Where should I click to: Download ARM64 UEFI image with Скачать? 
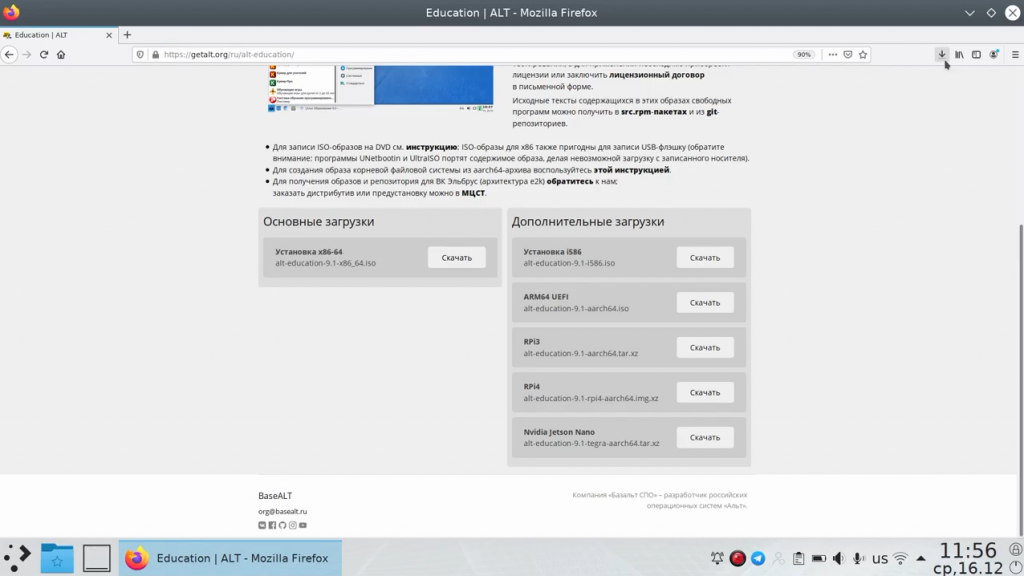(x=705, y=302)
